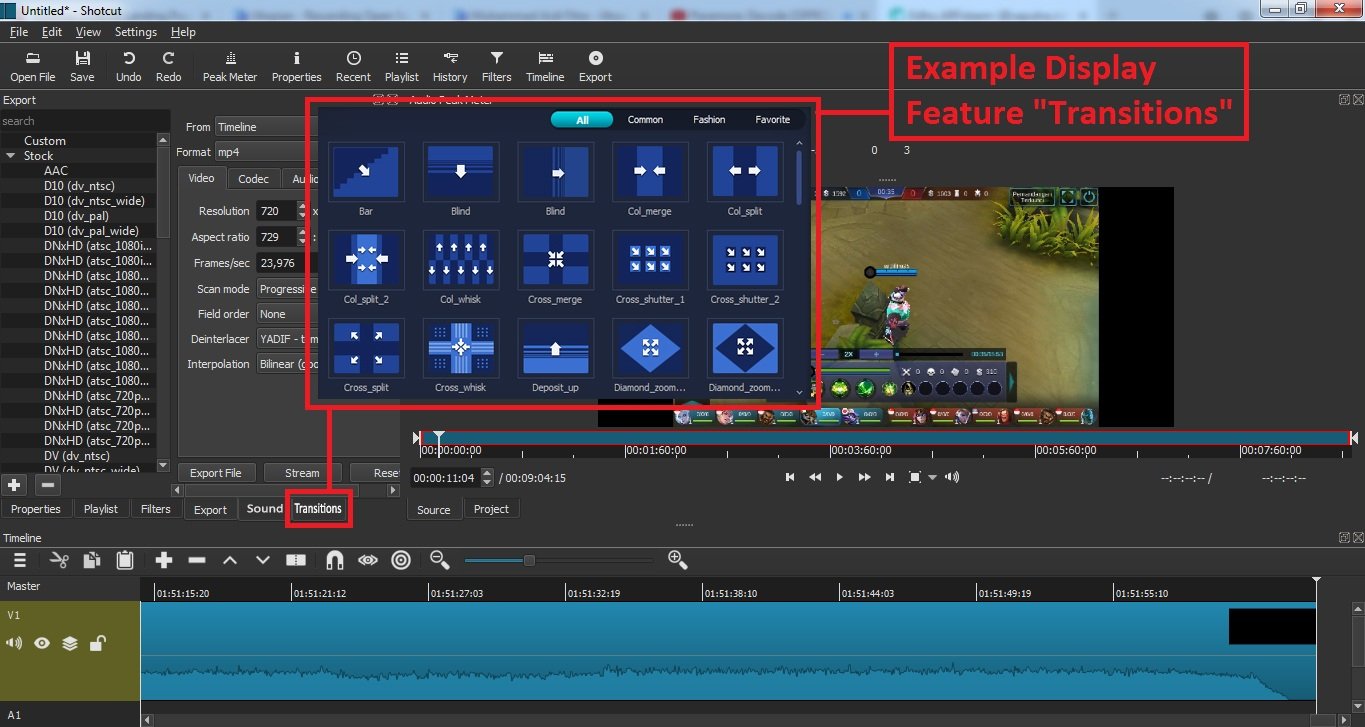Click the timeline Lift up-arrow icon
This screenshot has width=1365, height=727.
230,561
